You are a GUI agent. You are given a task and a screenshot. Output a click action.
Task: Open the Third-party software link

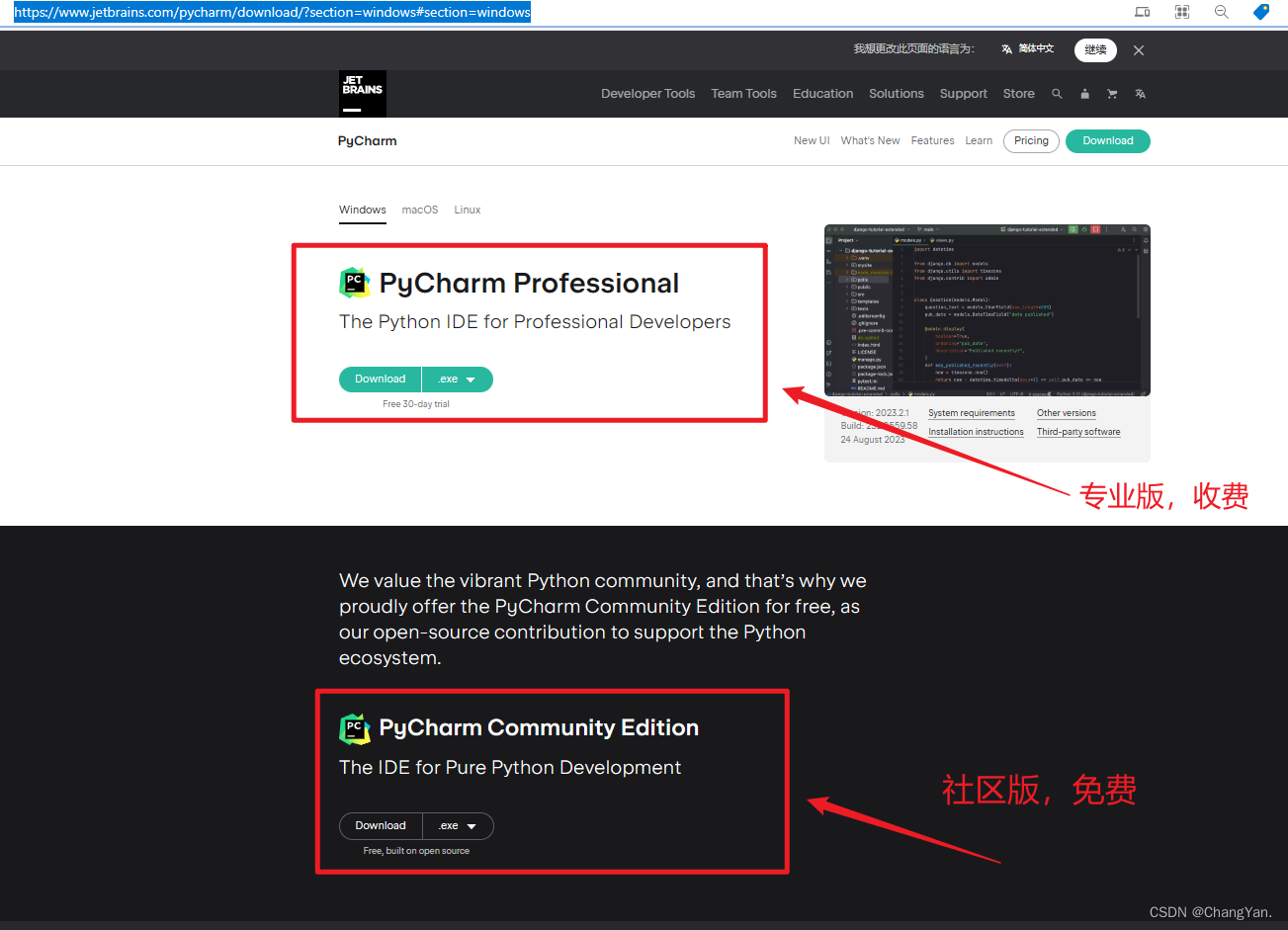point(1078,432)
